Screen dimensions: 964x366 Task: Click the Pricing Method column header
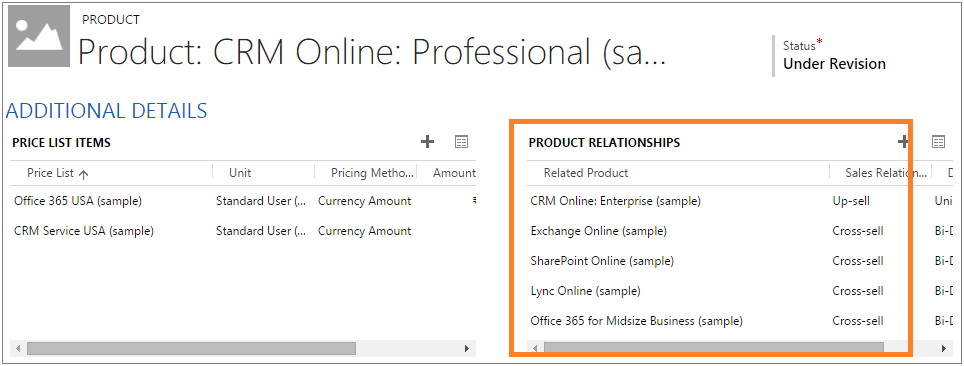tap(373, 173)
